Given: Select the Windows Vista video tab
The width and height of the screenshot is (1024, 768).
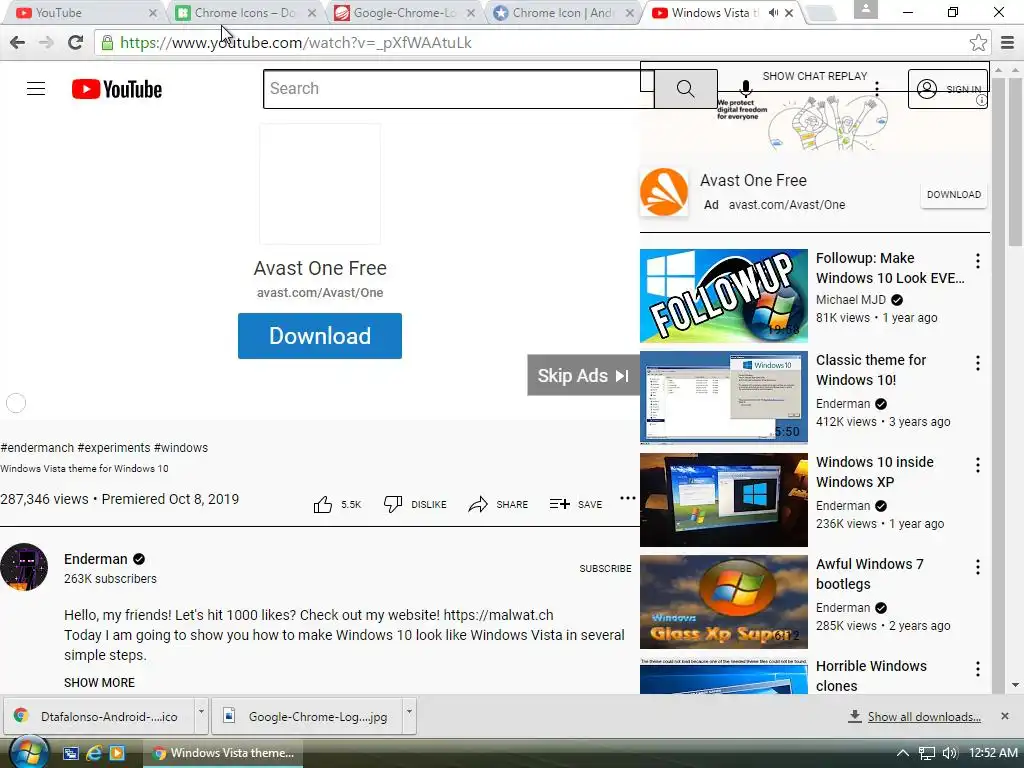Looking at the screenshot, I should click(x=713, y=12).
